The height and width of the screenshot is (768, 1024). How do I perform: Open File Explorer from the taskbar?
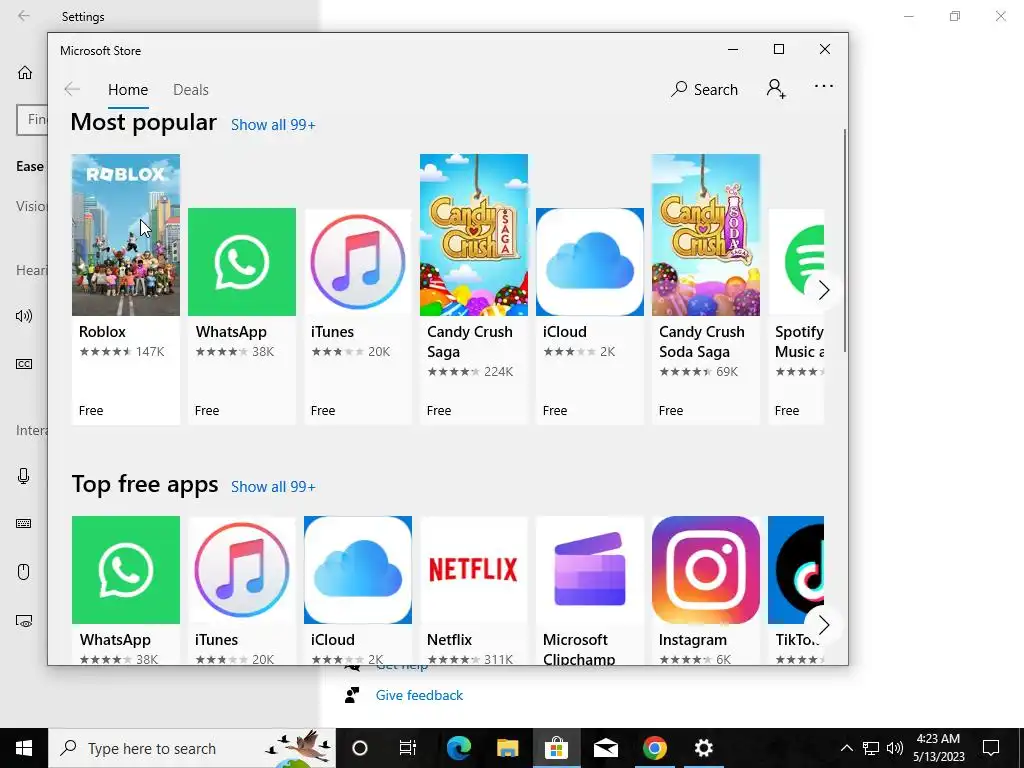click(507, 748)
